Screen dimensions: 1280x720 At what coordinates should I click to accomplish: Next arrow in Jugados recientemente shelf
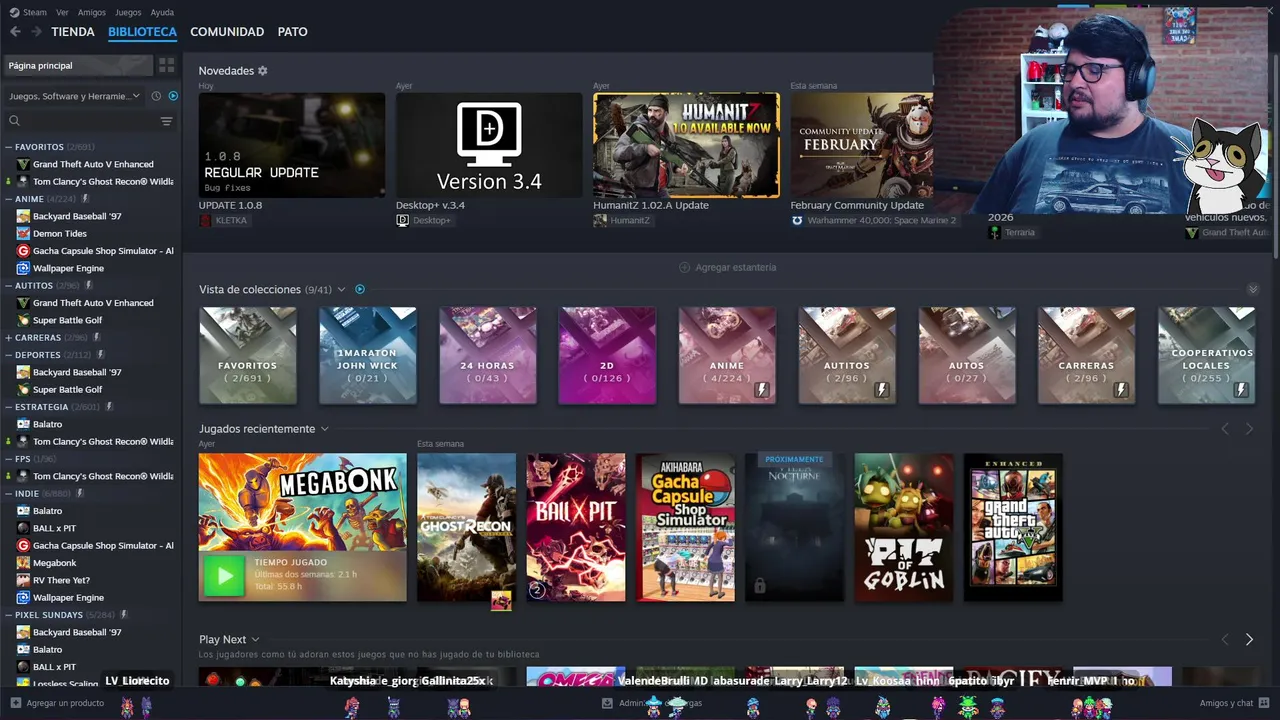click(x=1249, y=429)
